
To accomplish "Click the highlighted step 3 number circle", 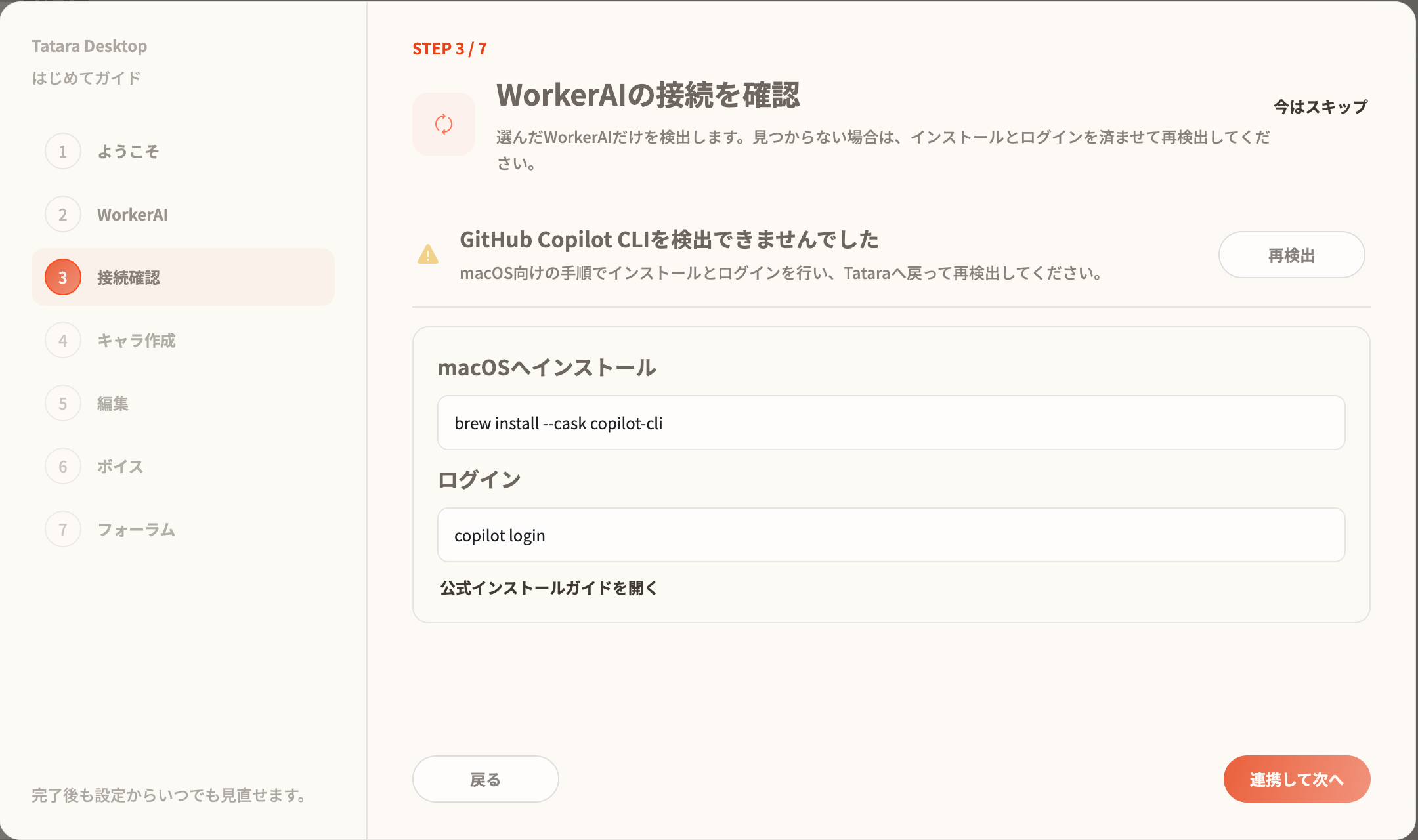I will 63,278.
